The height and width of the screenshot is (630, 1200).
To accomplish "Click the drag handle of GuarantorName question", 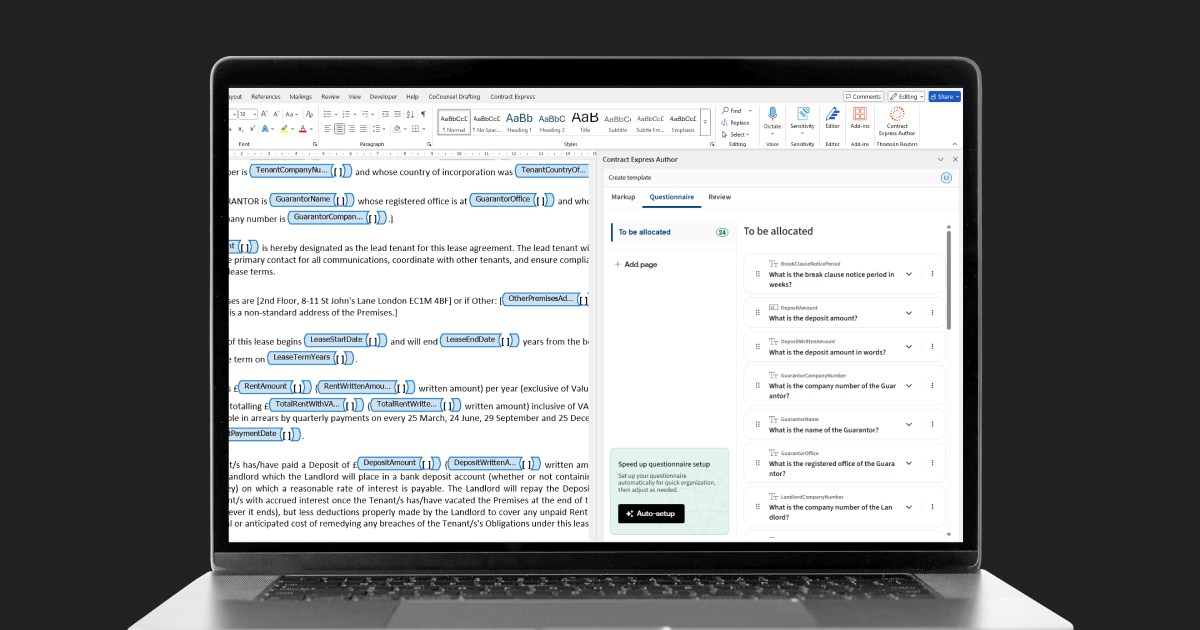I will click(756, 424).
